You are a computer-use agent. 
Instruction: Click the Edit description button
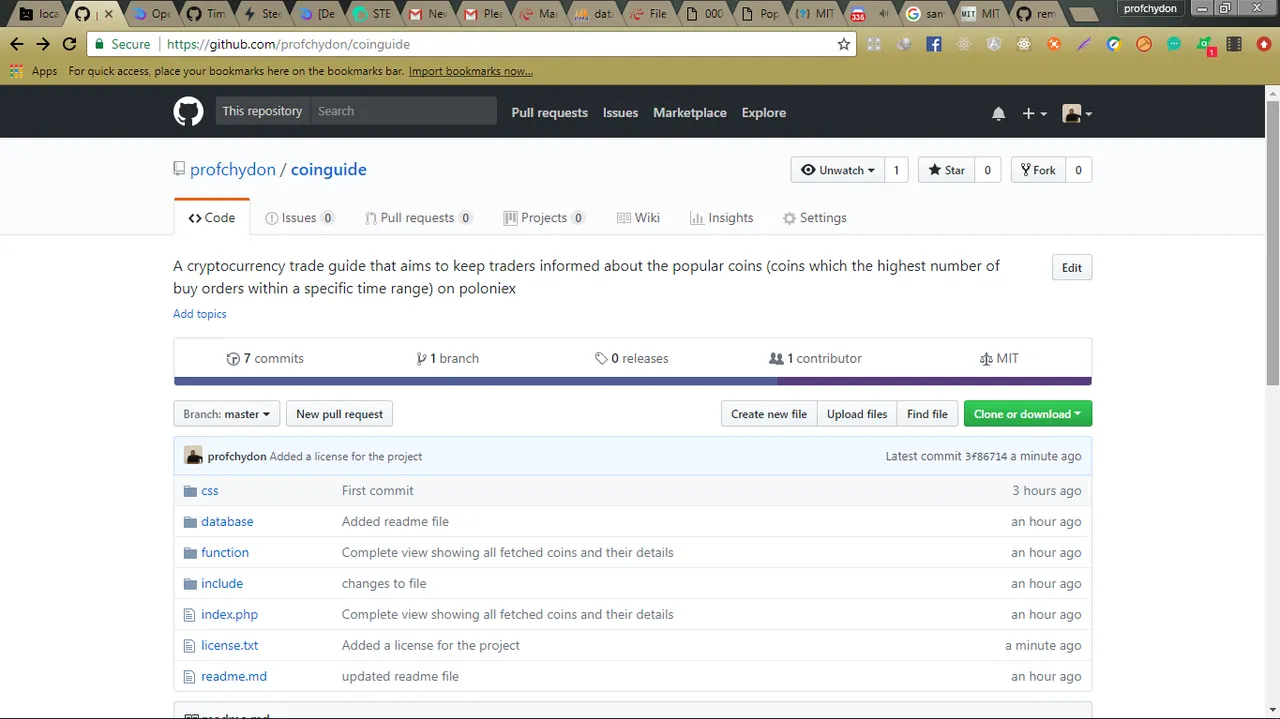(x=1072, y=268)
